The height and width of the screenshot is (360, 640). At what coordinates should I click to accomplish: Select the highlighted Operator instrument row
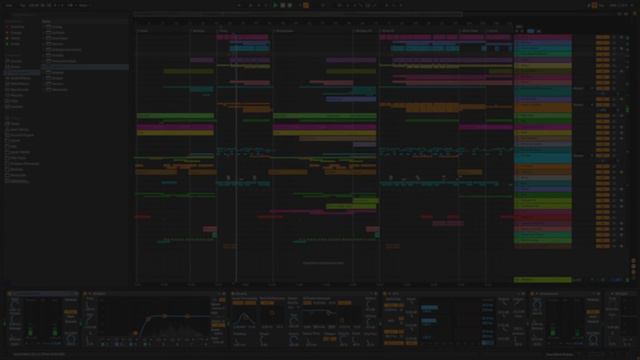85,67
